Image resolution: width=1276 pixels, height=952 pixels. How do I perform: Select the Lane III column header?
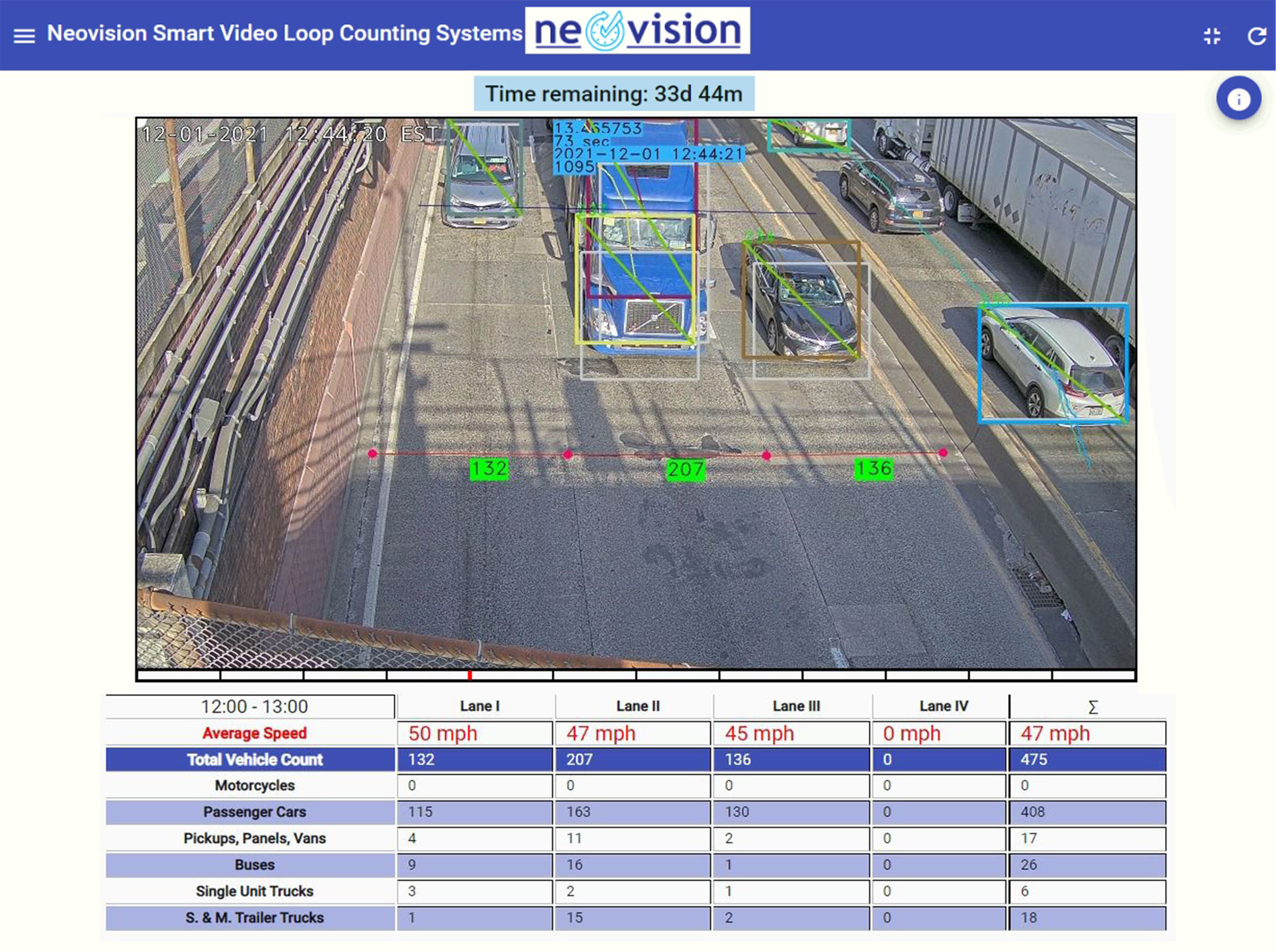pos(796,707)
